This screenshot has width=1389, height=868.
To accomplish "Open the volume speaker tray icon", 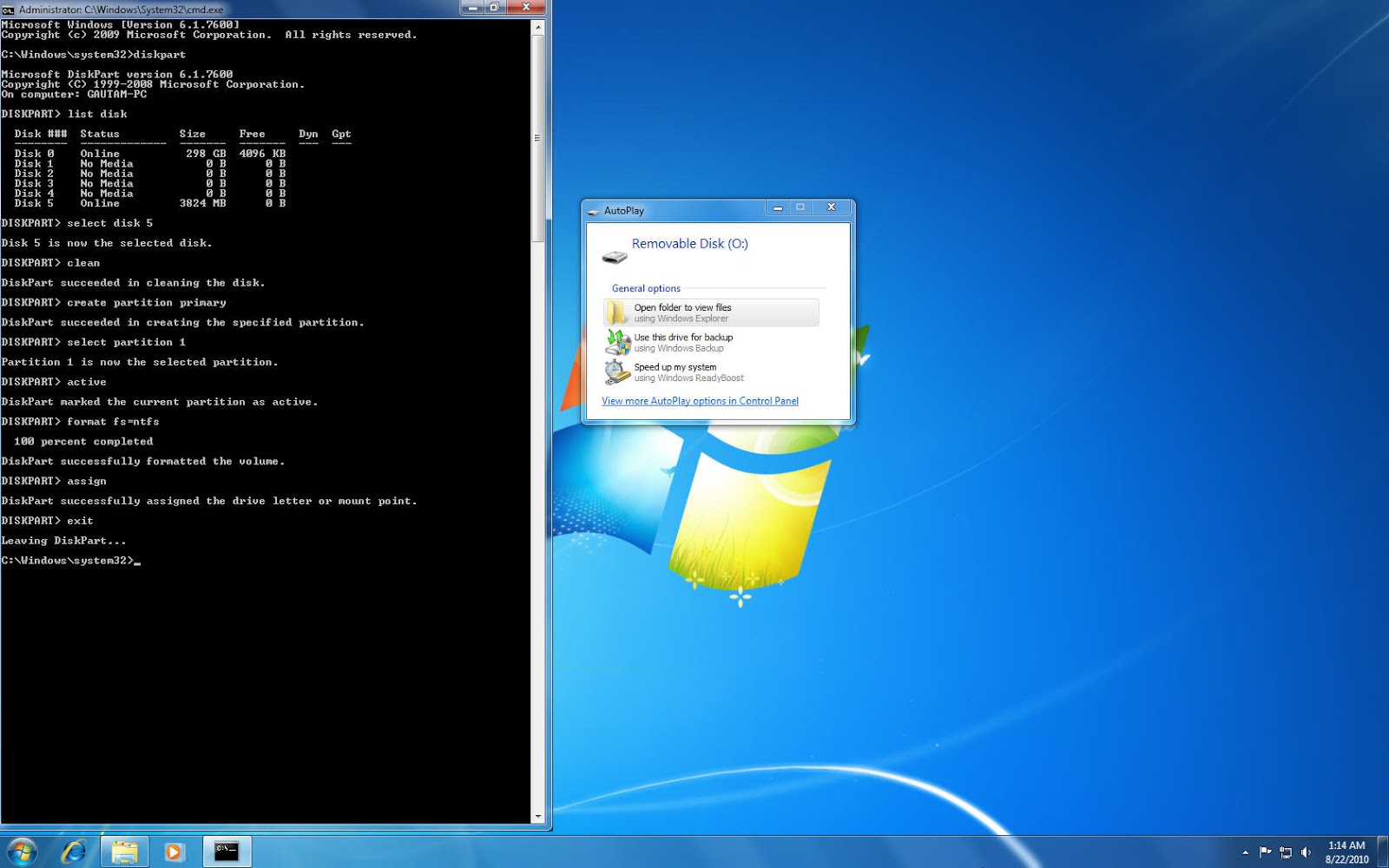I will (1307, 852).
